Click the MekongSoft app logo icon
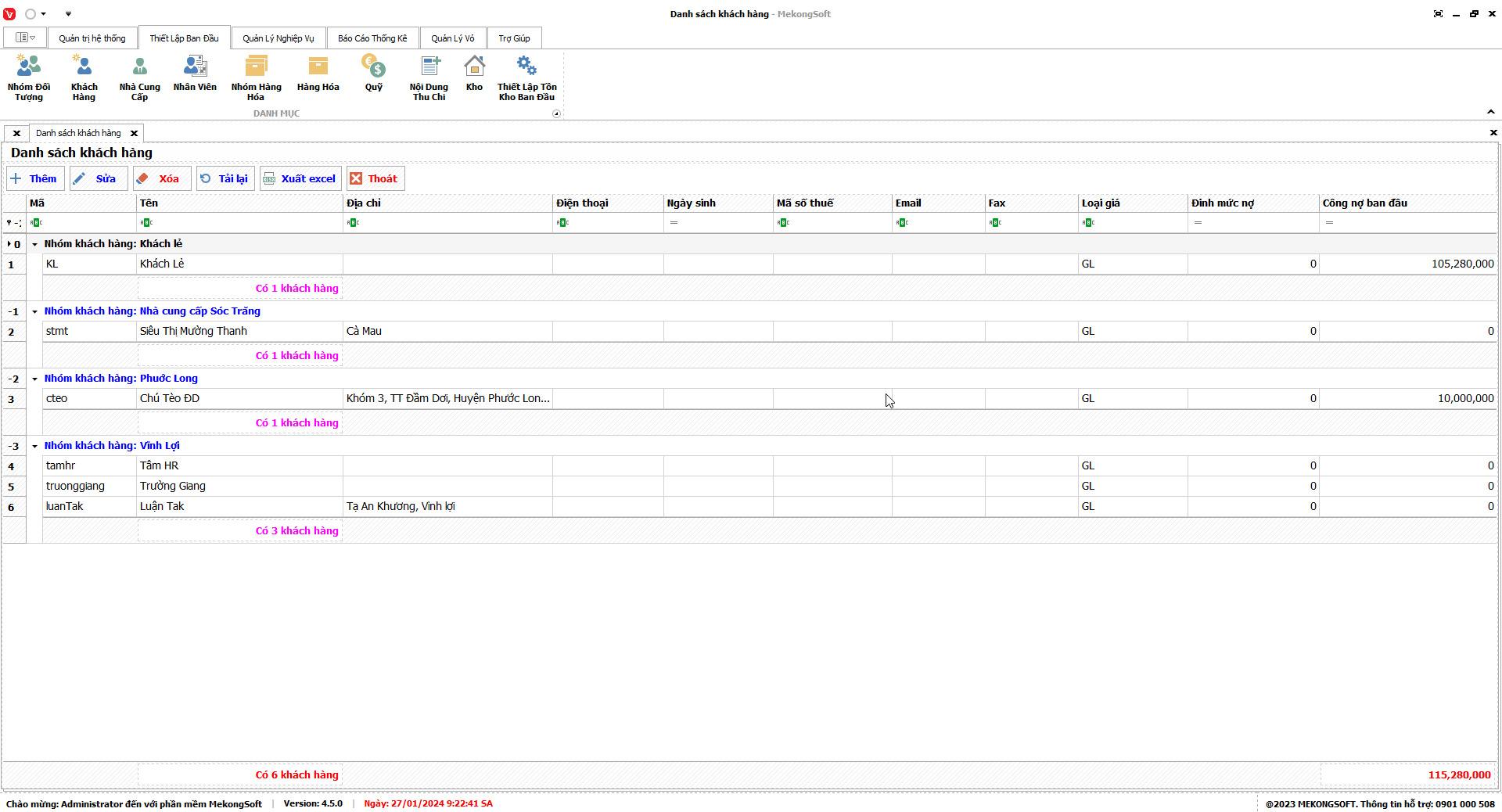Screen dimensions: 1502x812 pos(9,14)
